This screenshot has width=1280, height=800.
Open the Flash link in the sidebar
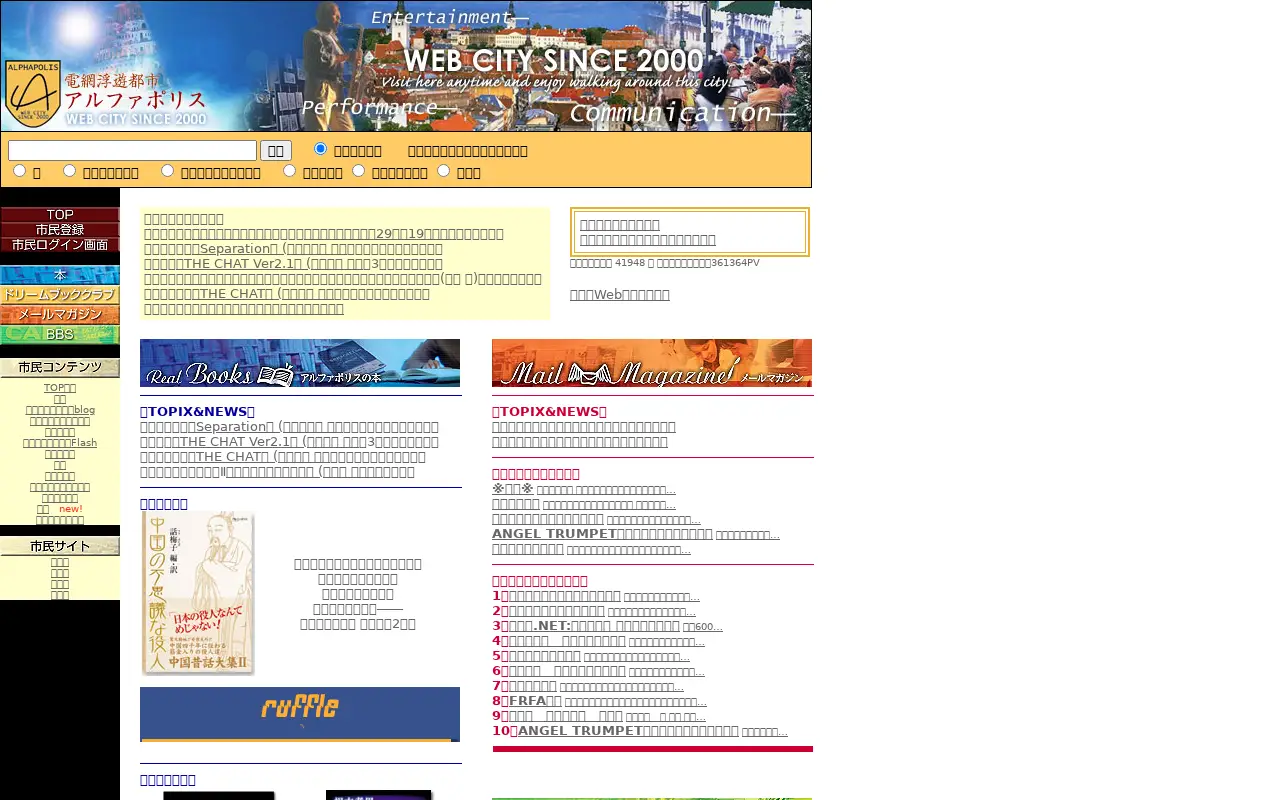60,443
